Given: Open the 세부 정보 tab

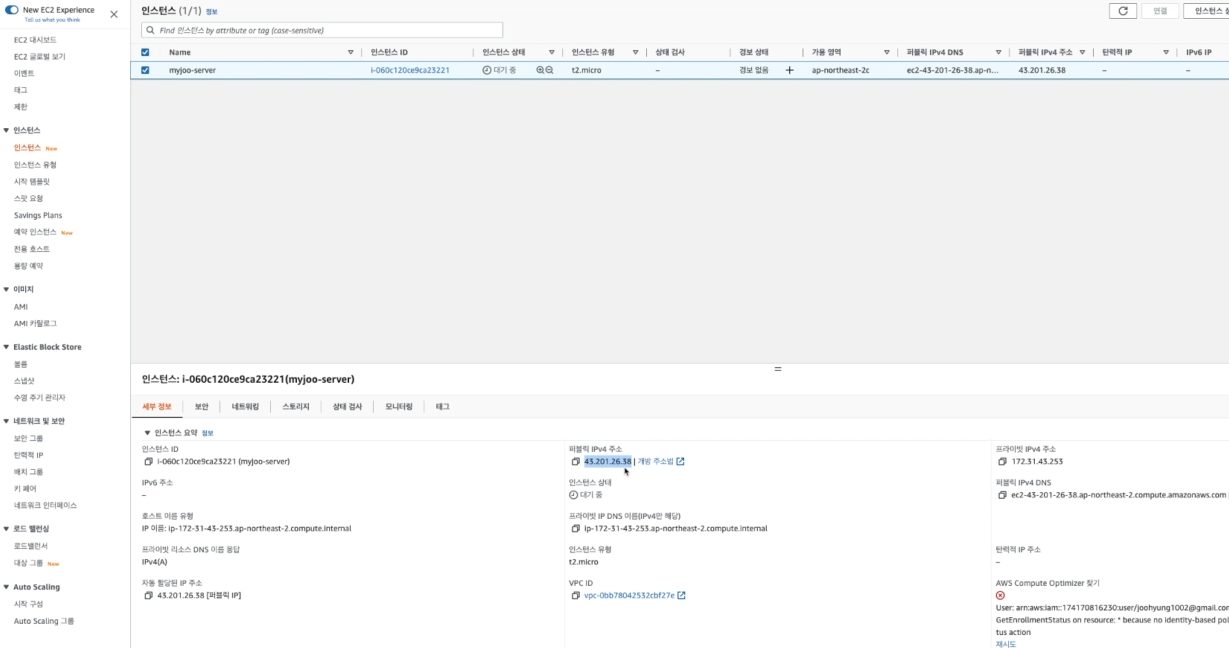Looking at the screenshot, I should 157,407.
